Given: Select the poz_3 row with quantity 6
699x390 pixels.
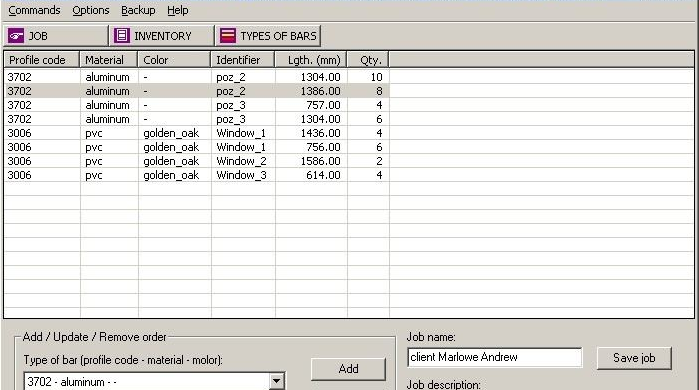Looking at the screenshot, I should pos(196,119).
